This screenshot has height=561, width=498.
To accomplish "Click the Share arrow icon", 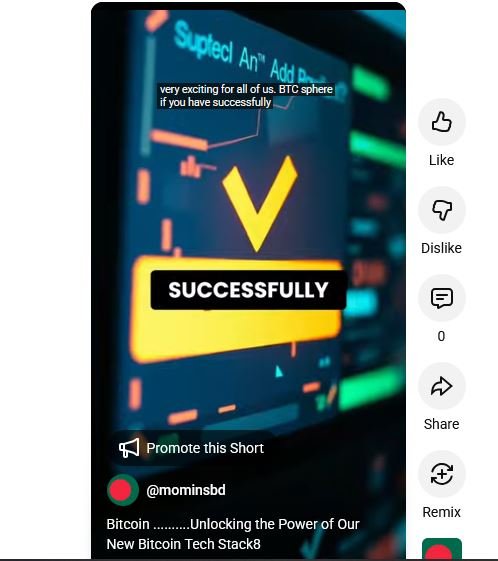I will coord(441,386).
